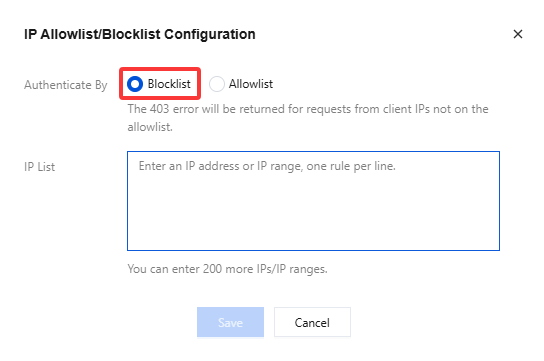Choose Blocklist as the authentication mode
Screen dimensions: 544x361
tap(135, 84)
